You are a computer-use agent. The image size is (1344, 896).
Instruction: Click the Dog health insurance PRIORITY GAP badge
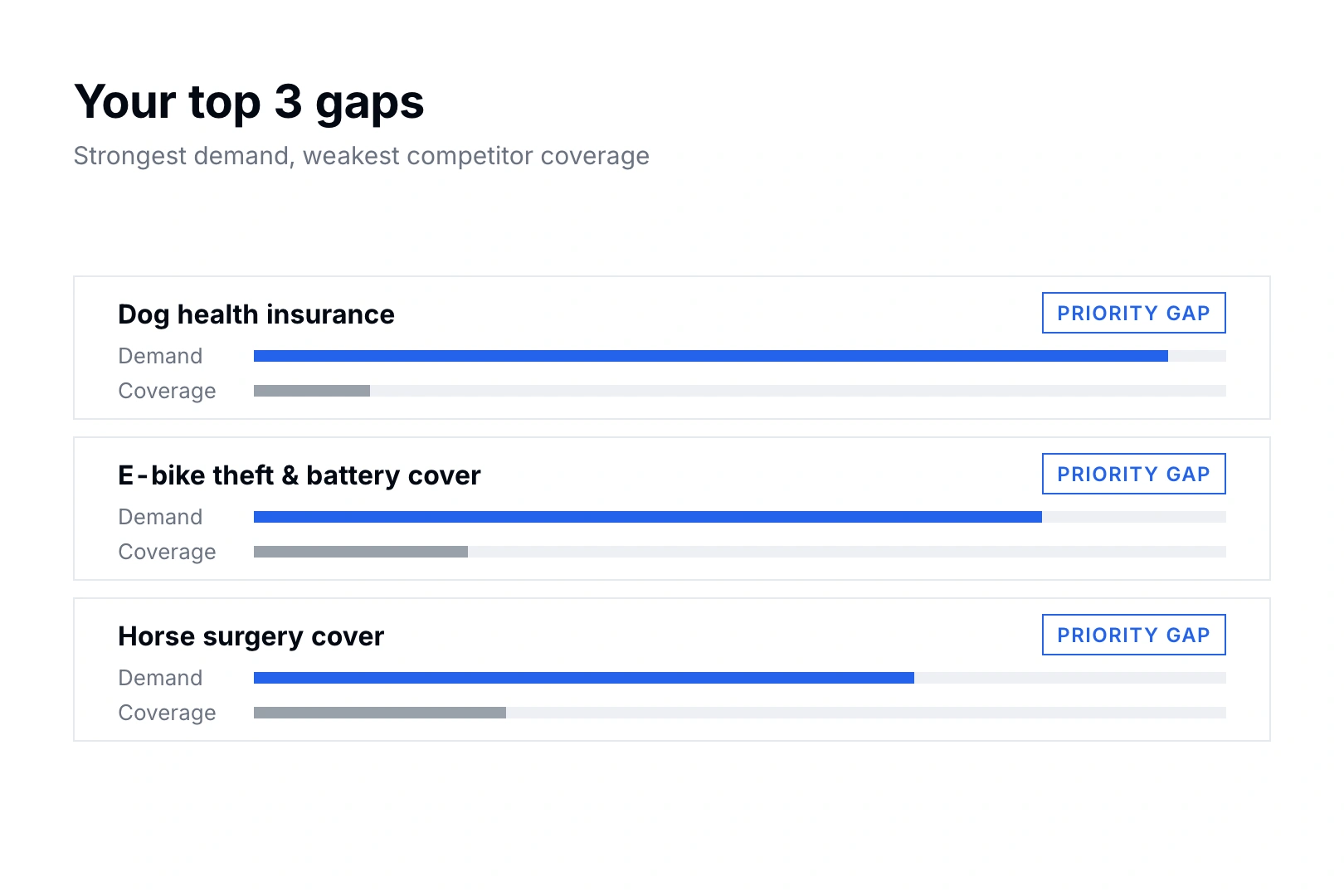(1133, 313)
